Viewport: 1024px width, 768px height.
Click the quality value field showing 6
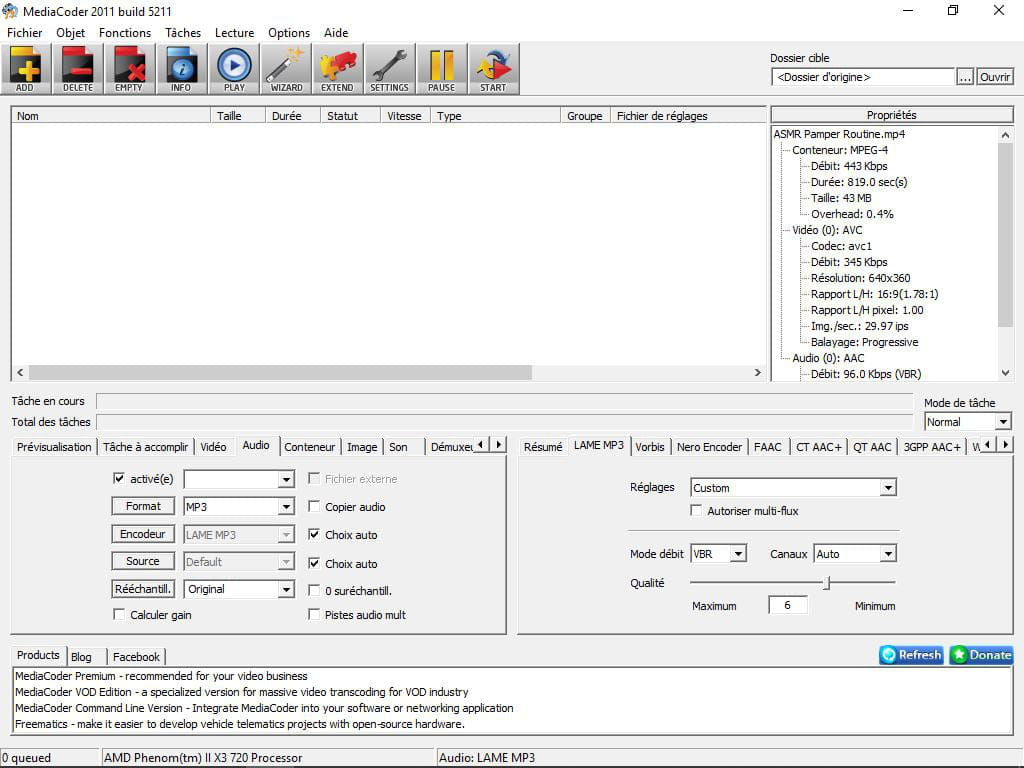(x=788, y=605)
